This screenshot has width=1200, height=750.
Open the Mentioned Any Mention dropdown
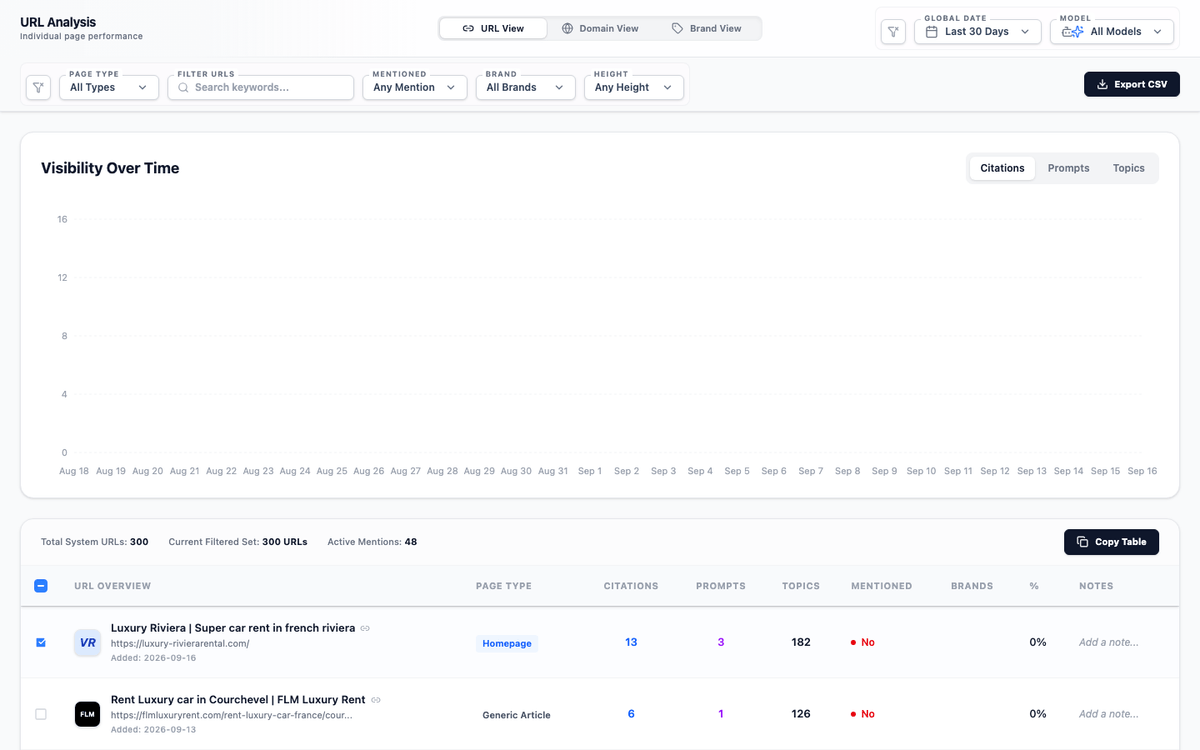(413, 87)
